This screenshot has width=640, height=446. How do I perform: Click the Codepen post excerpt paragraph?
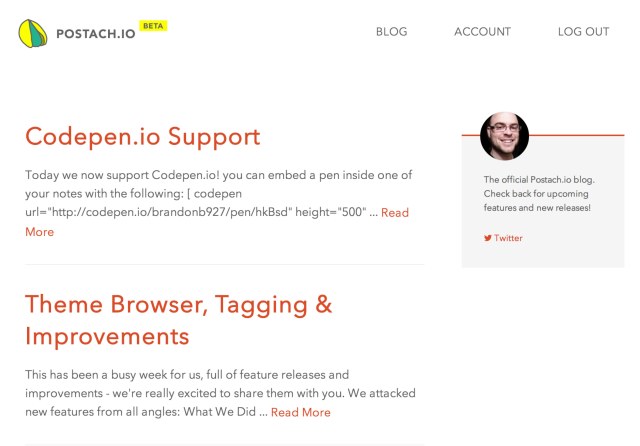218,203
